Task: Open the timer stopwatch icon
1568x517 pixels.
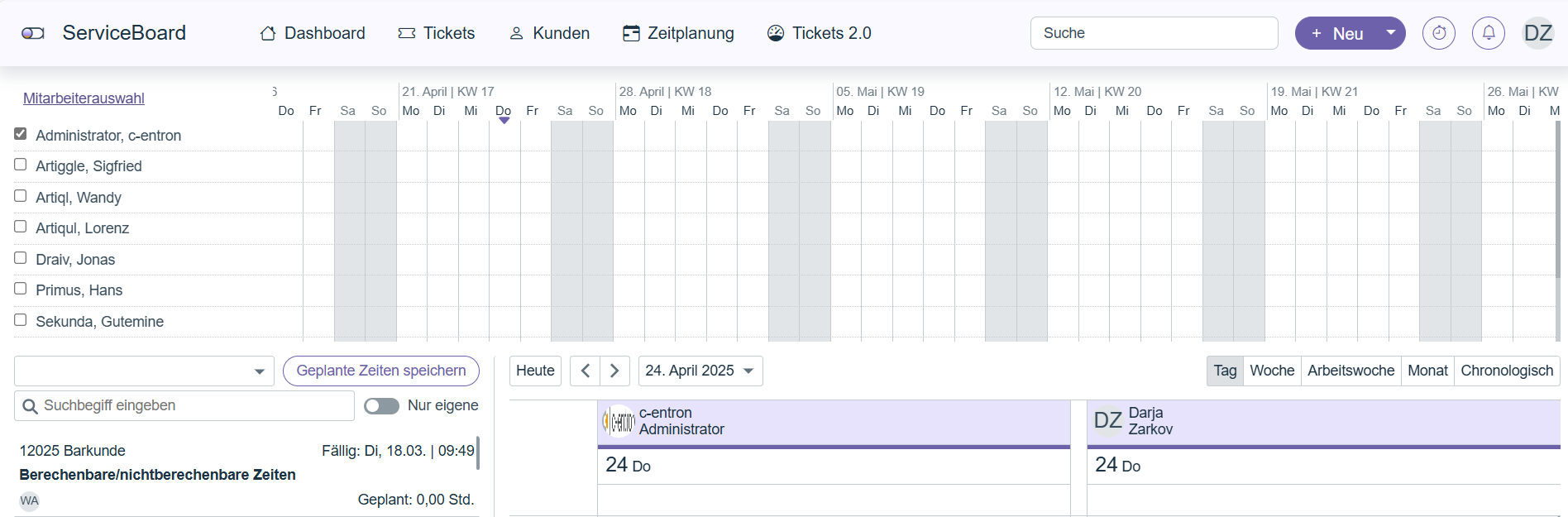Action: coord(1438,33)
